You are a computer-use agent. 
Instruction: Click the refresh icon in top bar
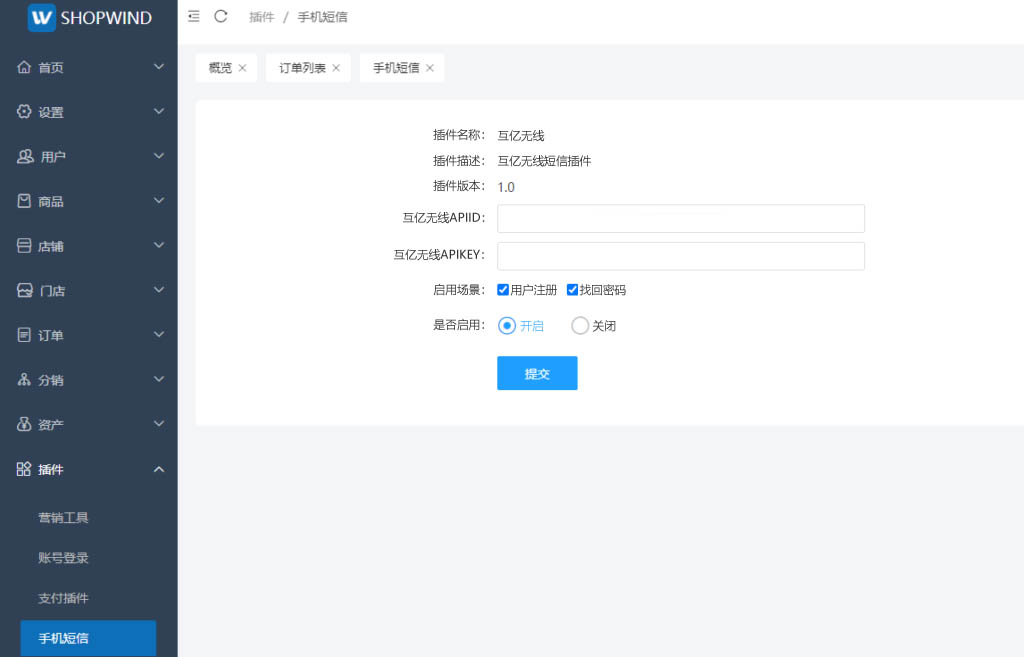[x=221, y=16]
